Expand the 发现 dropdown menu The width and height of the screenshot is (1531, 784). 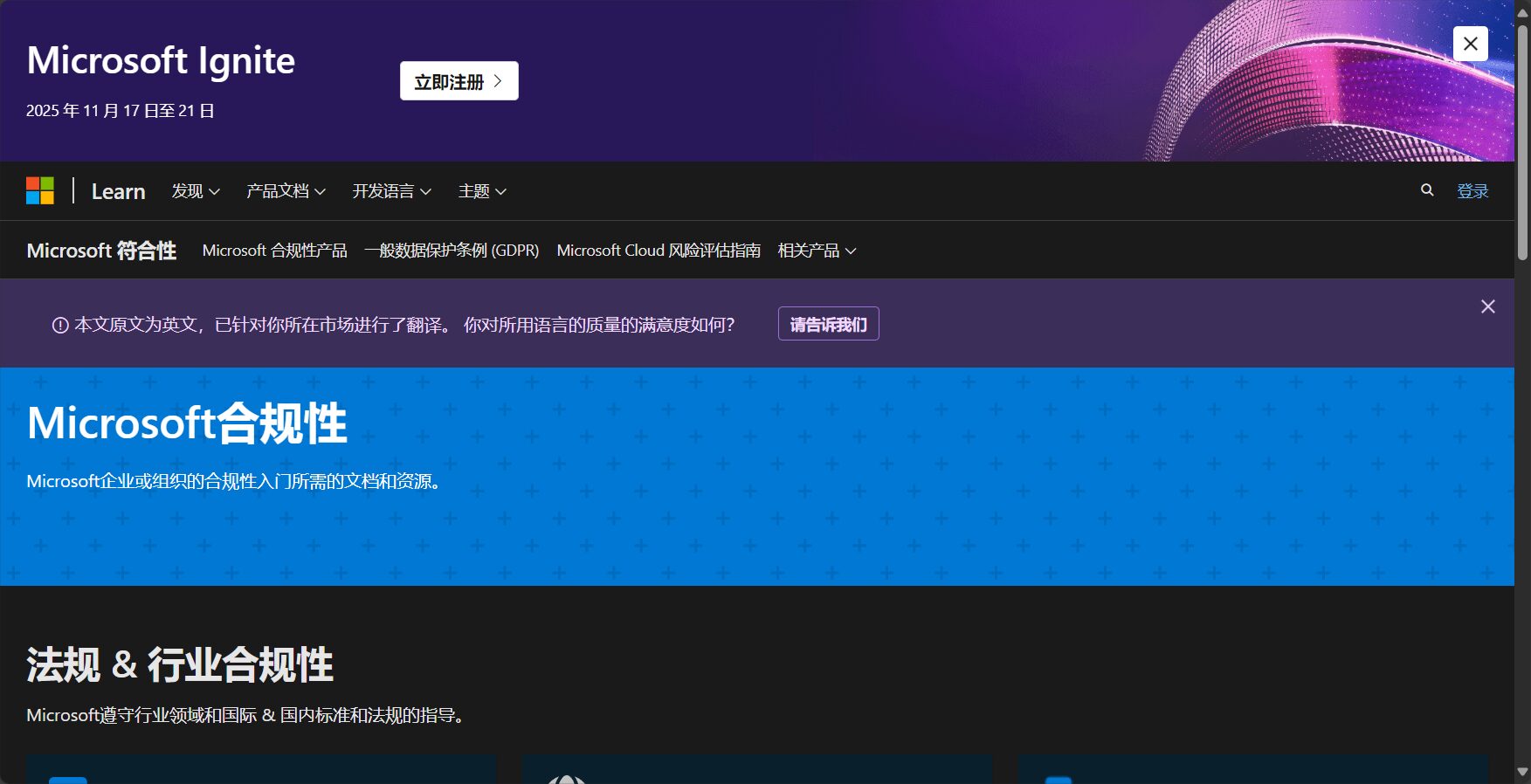tap(196, 191)
